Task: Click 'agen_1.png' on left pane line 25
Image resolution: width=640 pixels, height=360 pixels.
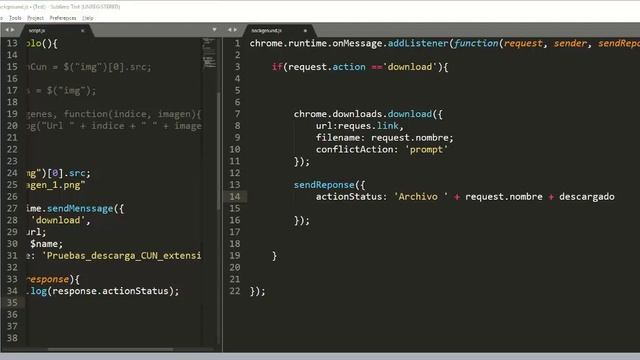Action: click(x=56, y=185)
